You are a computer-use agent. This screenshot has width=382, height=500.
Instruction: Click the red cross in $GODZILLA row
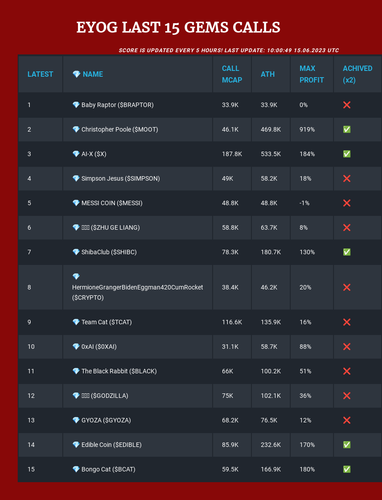pyautogui.click(x=347, y=396)
